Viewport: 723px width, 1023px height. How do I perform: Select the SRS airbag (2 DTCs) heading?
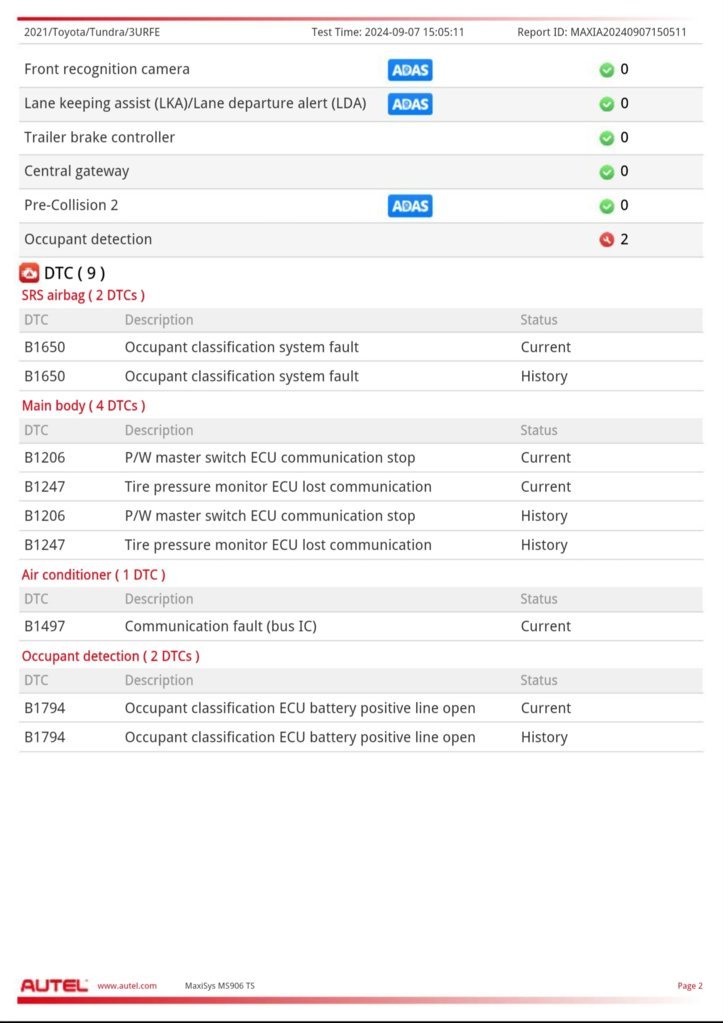pos(84,296)
